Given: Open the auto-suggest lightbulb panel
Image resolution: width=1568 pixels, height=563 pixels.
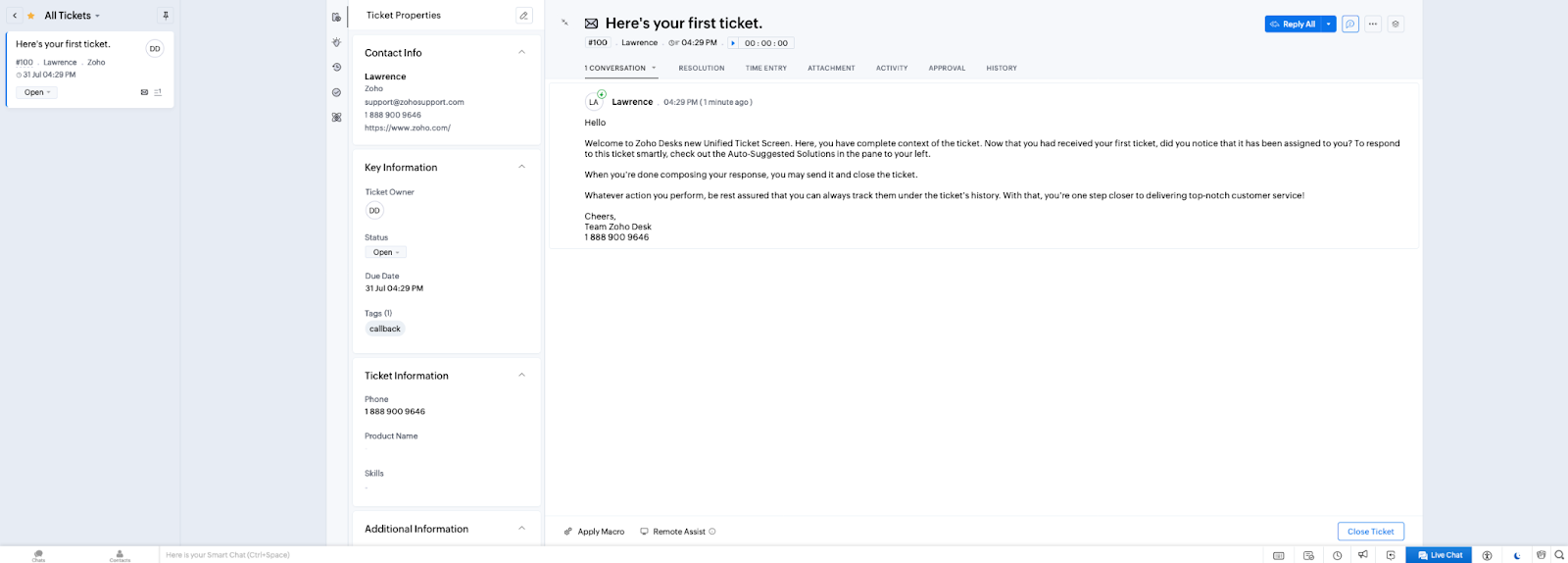Looking at the screenshot, I should (x=336, y=42).
